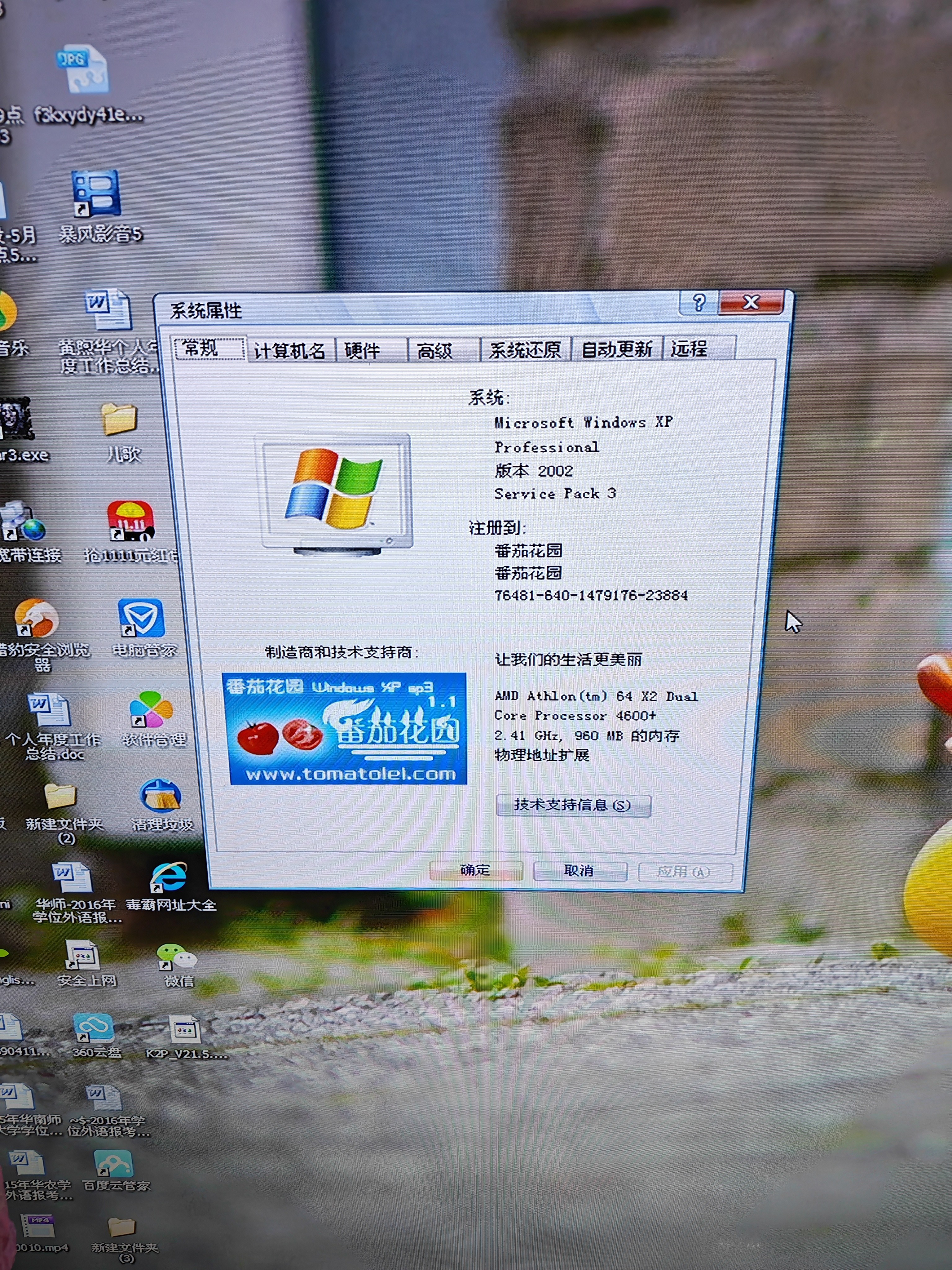The width and height of the screenshot is (952, 1270).
Task: Click the 76481-640-1479176-23884 product ID text
Action: click(591, 595)
